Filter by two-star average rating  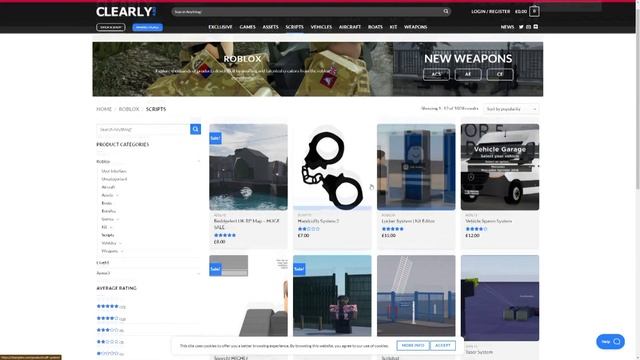[107, 342]
